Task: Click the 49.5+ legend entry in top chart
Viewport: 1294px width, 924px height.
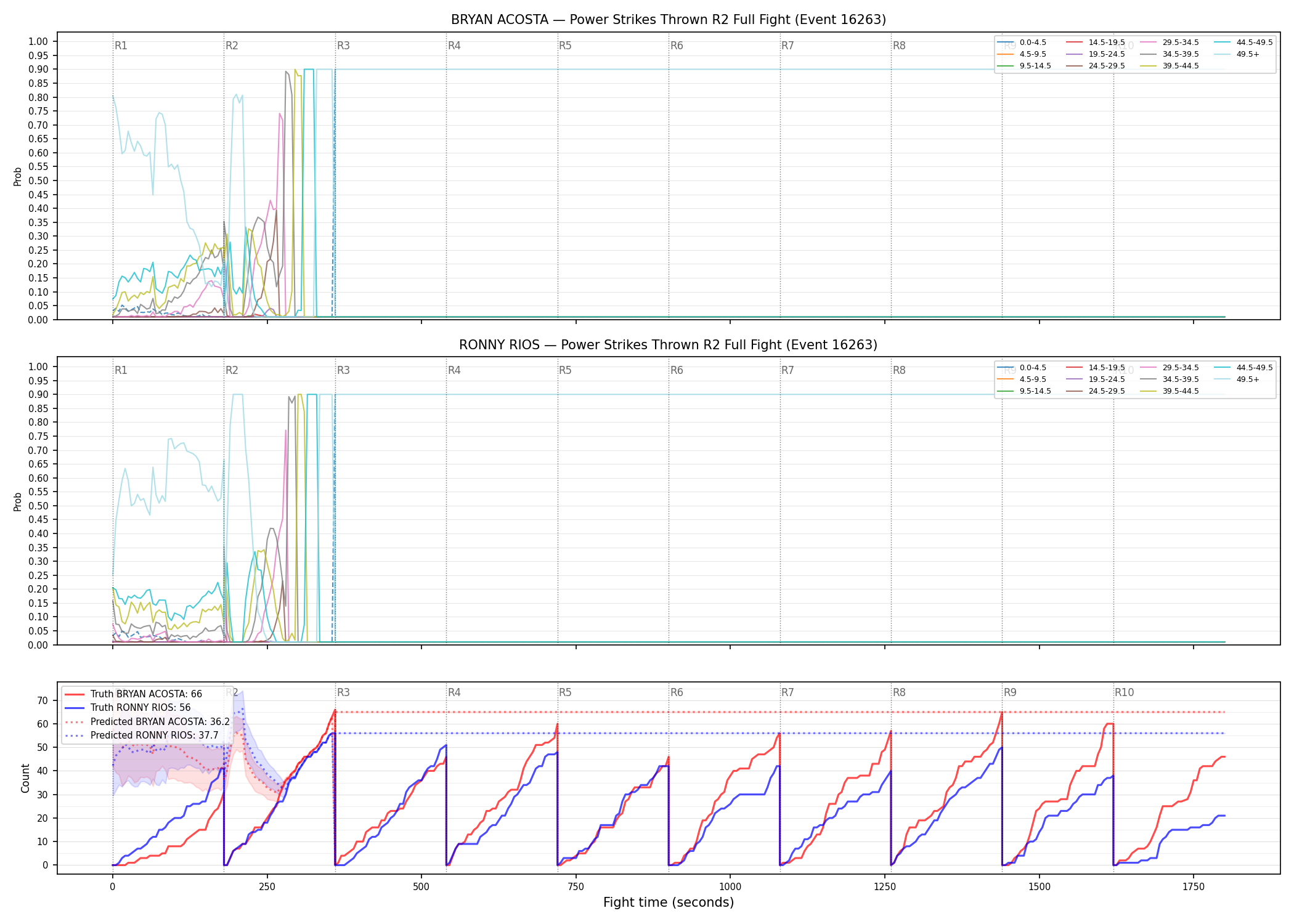Action: click(x=1237, y=54)
